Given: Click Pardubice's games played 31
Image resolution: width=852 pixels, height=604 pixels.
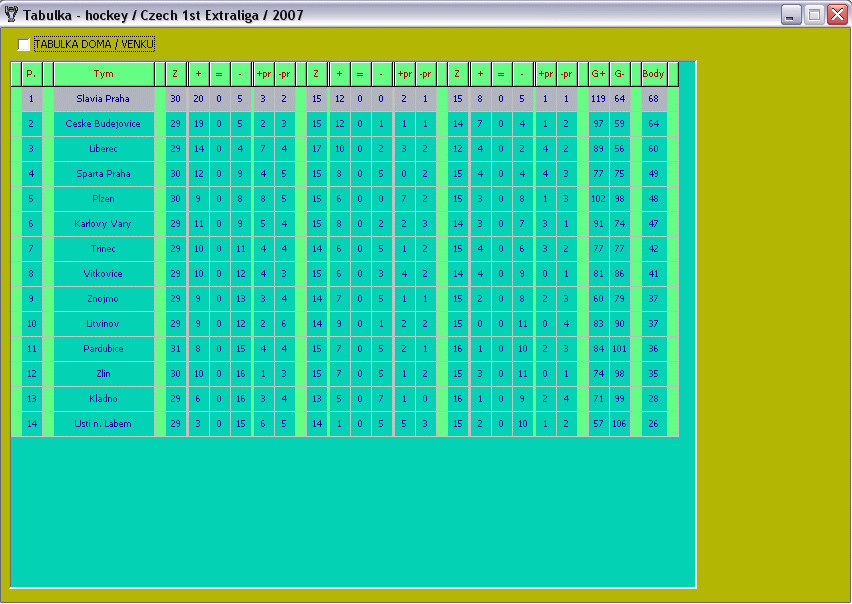Looking at the screenshot, I should pos(176,349).
